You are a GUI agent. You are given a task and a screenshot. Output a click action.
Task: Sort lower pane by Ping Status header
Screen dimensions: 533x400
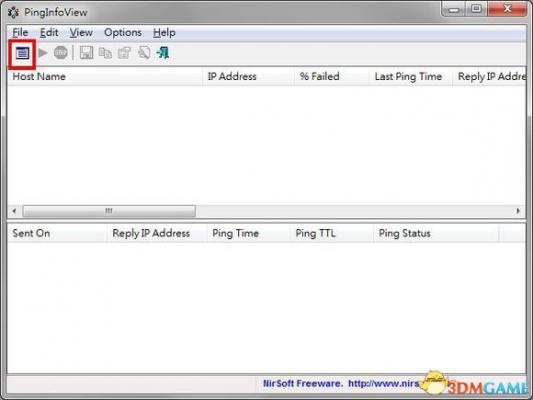(436, 233)
